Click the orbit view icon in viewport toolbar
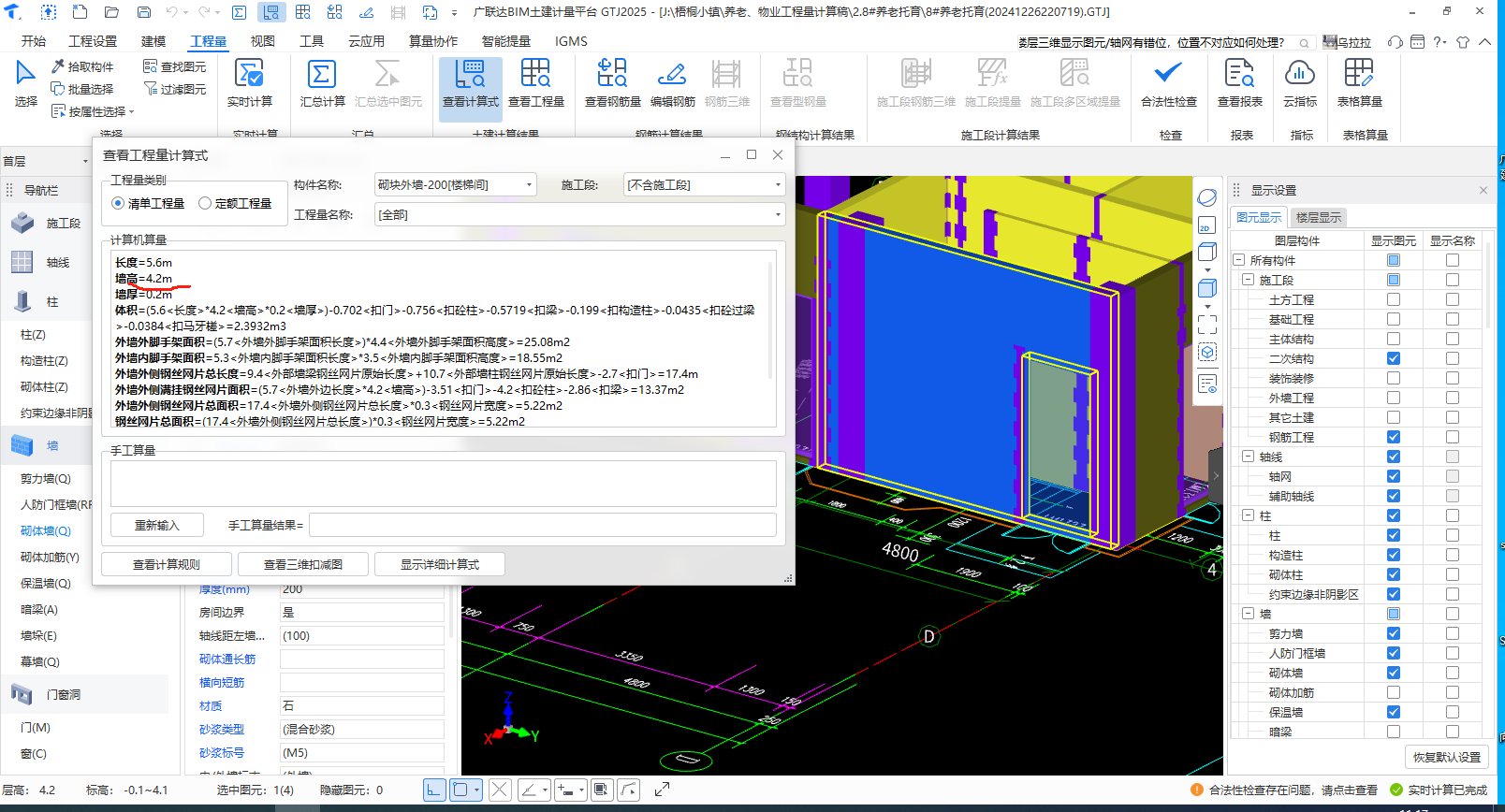The height and width of the screenshot is (812, 1505). pos(1207,197)
